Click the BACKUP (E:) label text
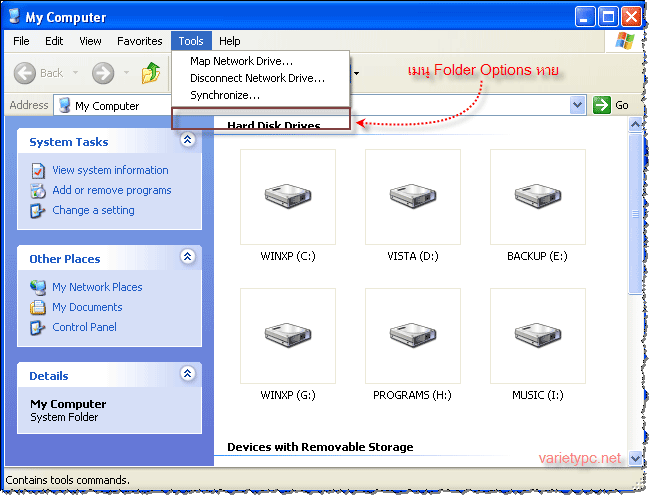Image resolution: width=649 pixels, height=495 pixels. [537, 256]
